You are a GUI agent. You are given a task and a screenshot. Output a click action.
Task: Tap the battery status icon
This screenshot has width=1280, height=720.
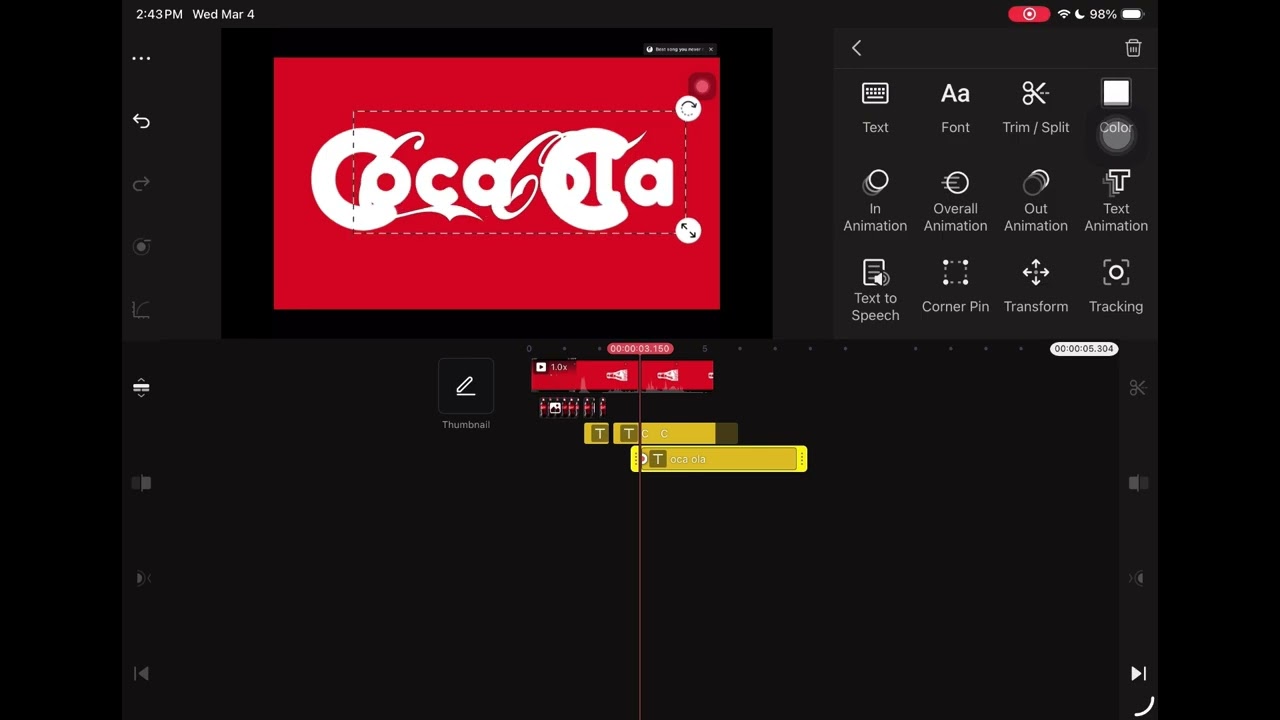point(1132,14)
